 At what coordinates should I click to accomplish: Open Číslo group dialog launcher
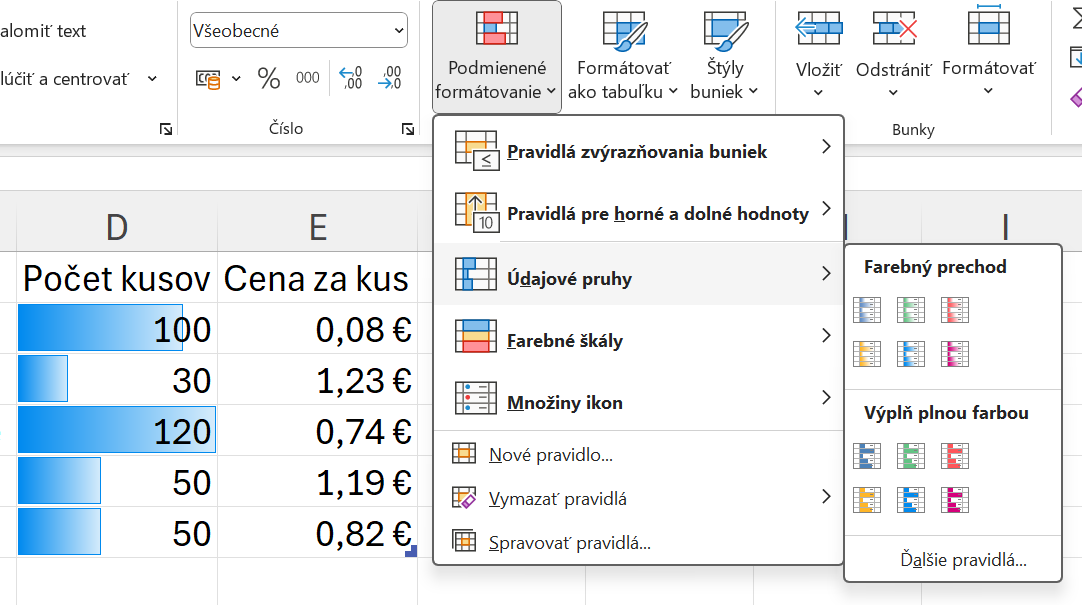click(408, 129)
